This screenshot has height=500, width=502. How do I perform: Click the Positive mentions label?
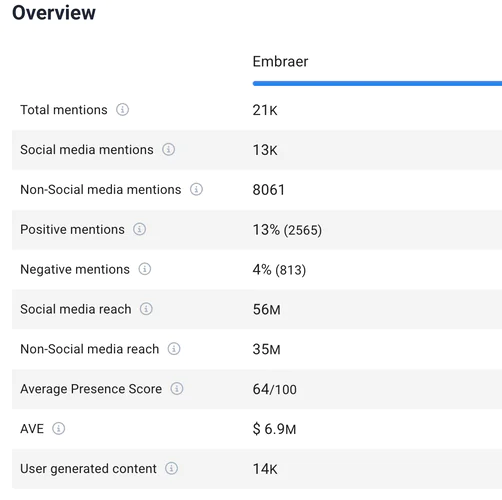72,229
